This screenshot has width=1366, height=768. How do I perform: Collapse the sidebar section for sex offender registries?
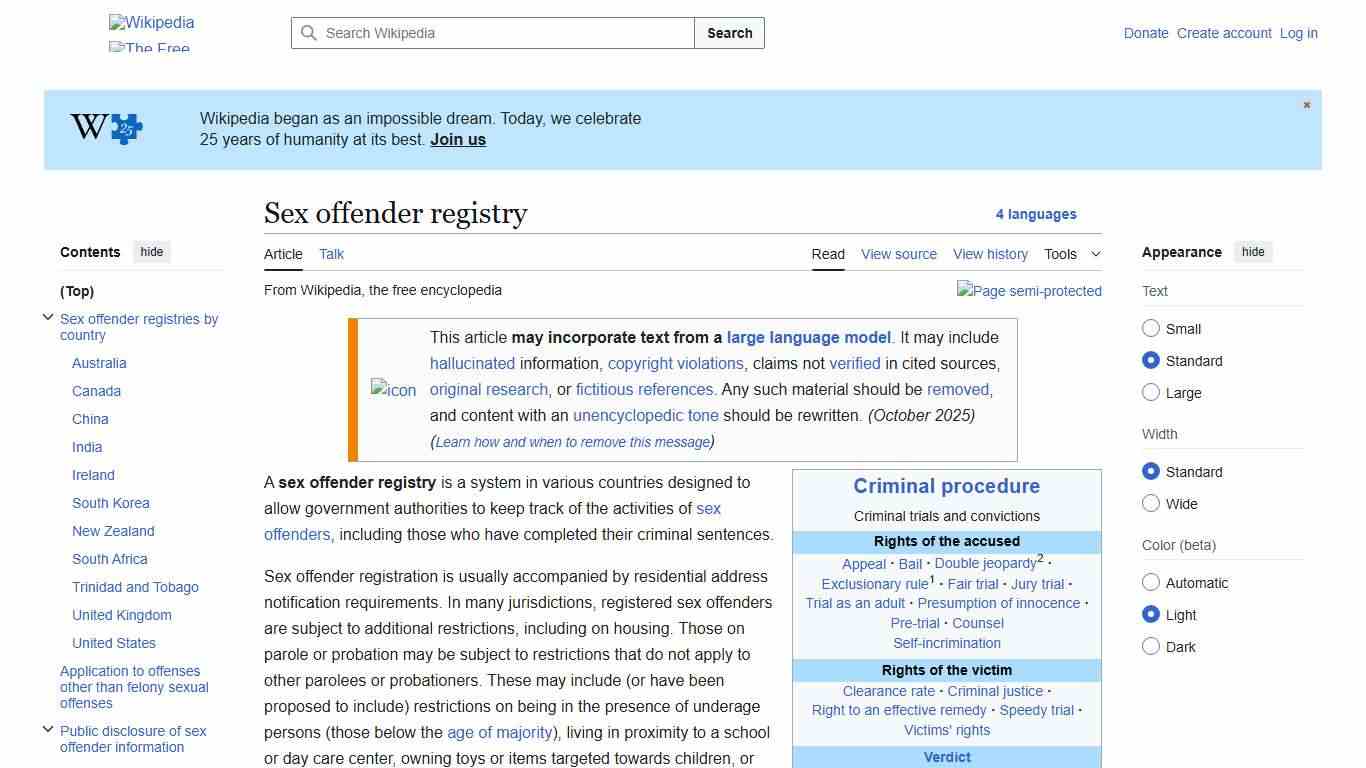(48, 317)
